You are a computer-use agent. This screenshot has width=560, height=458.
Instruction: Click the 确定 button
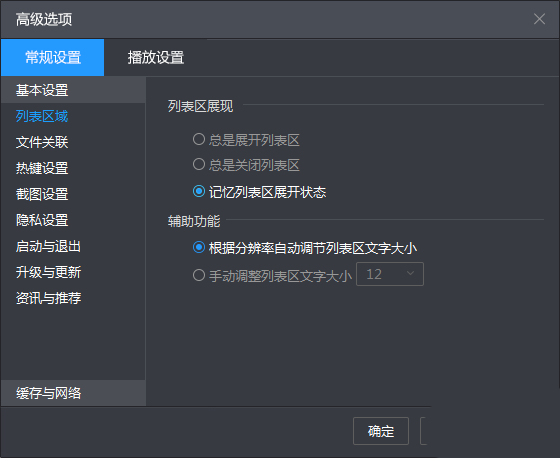click(x=381, y=431)
